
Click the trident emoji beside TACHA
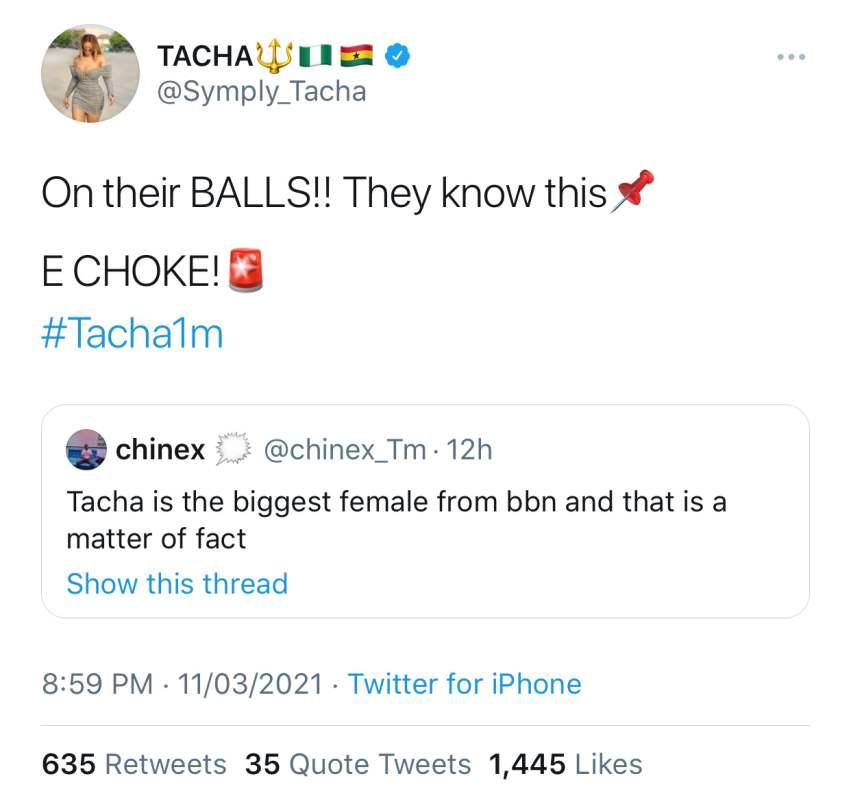(x=276, y=54)
